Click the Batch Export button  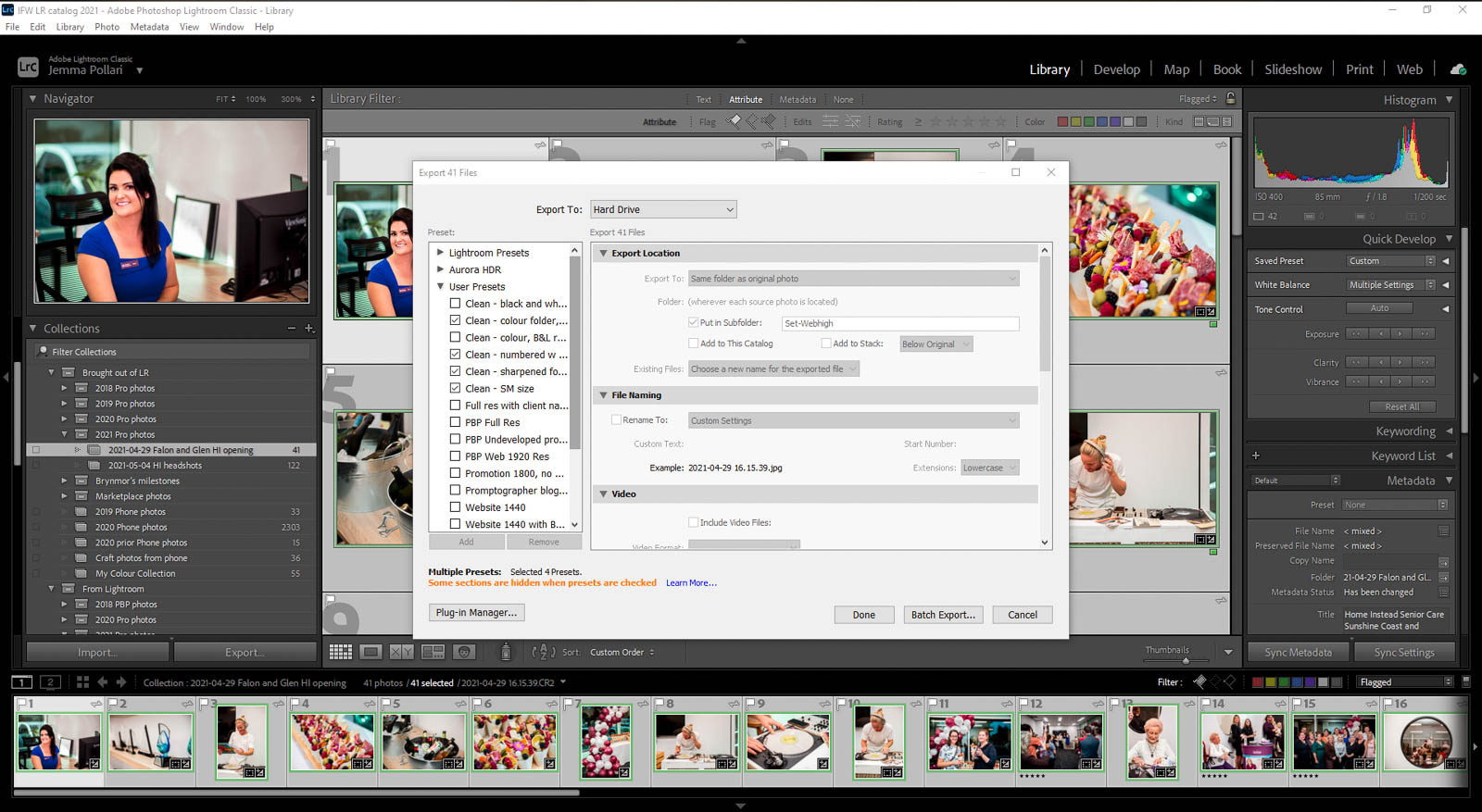pos(943,615)
